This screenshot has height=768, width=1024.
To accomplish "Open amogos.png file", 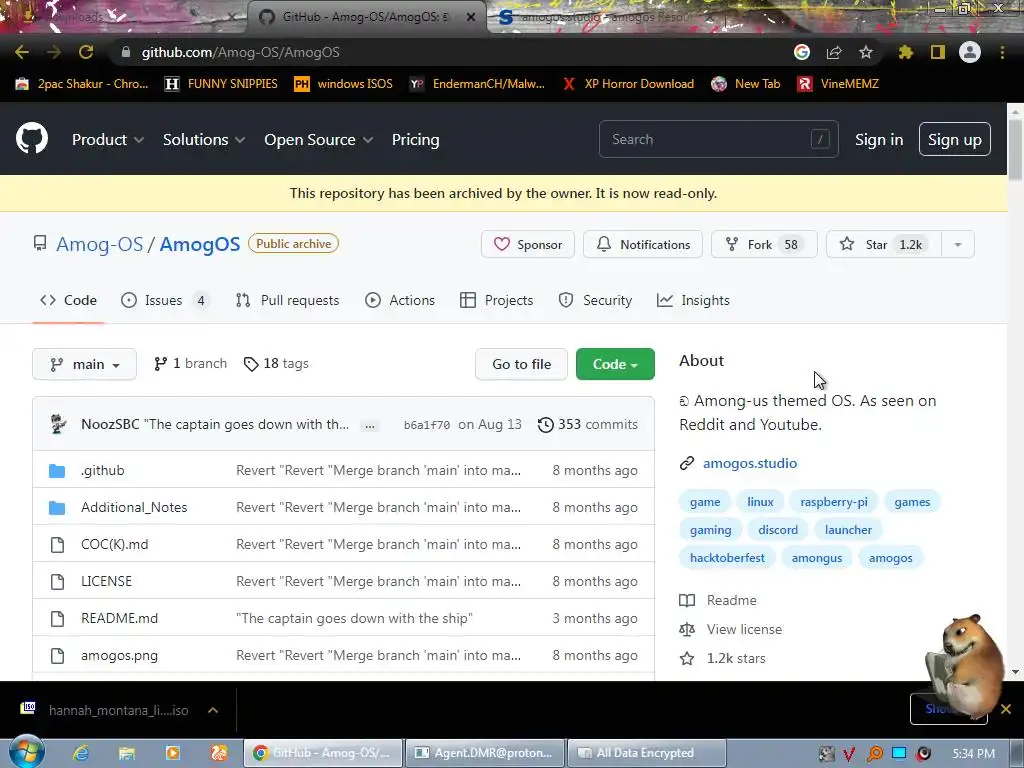I will click(x=120, y=656).
